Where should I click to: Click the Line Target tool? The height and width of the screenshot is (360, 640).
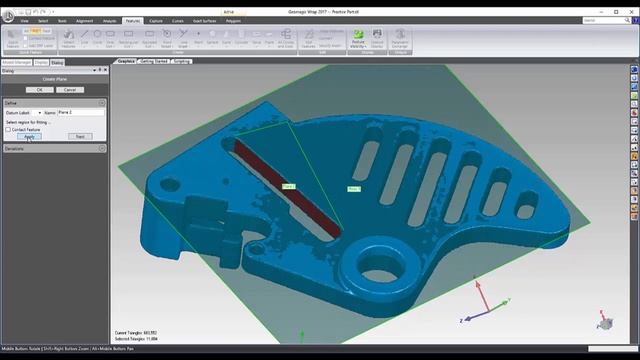click(183, 39)
